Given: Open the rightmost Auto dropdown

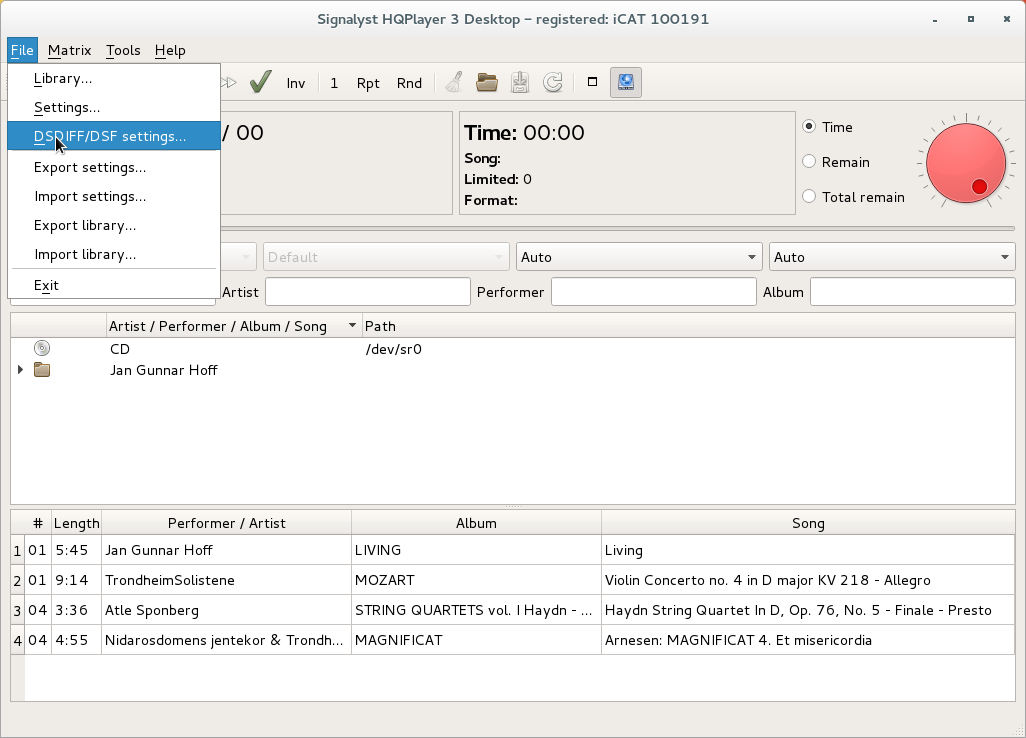Looking at the screenshot, I should (x=893, y=257).
